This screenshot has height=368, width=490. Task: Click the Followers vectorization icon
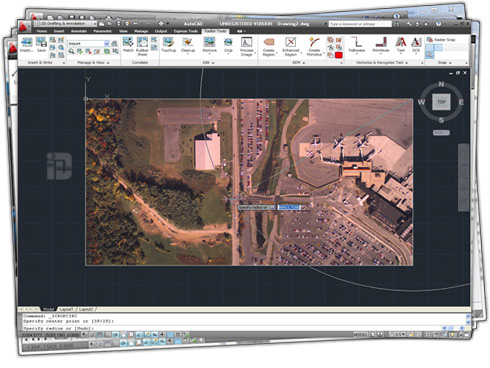pos(357,45)
